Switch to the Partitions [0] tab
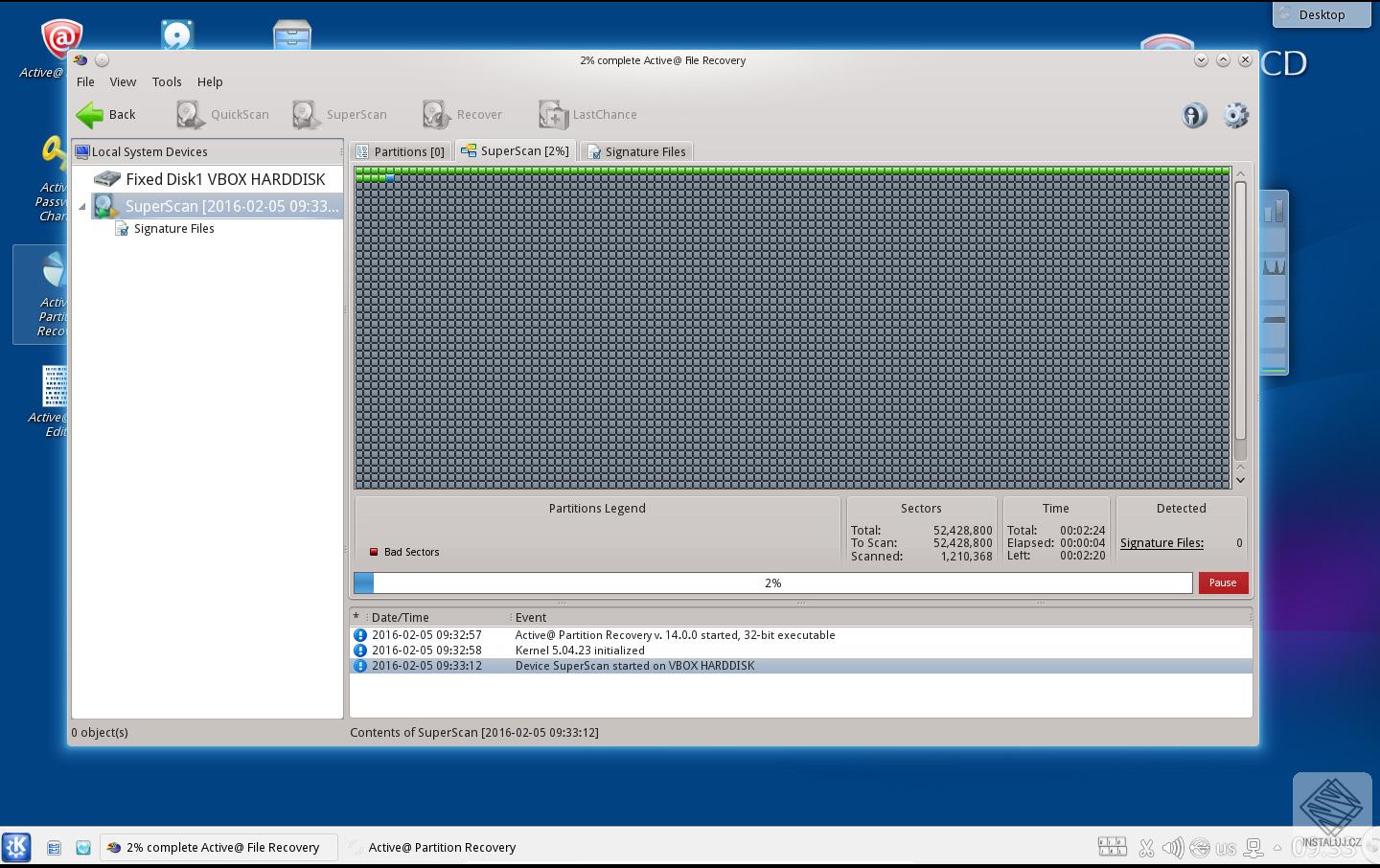This screenshot has width=1380, height=868. (402, 150)
